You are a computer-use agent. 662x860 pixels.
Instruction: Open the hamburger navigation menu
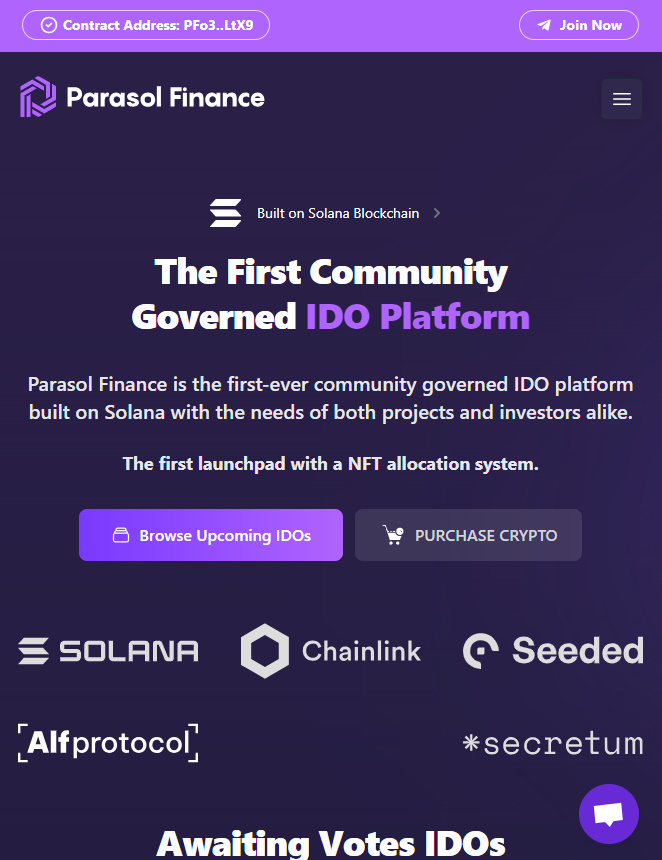(x=622, y=99)
